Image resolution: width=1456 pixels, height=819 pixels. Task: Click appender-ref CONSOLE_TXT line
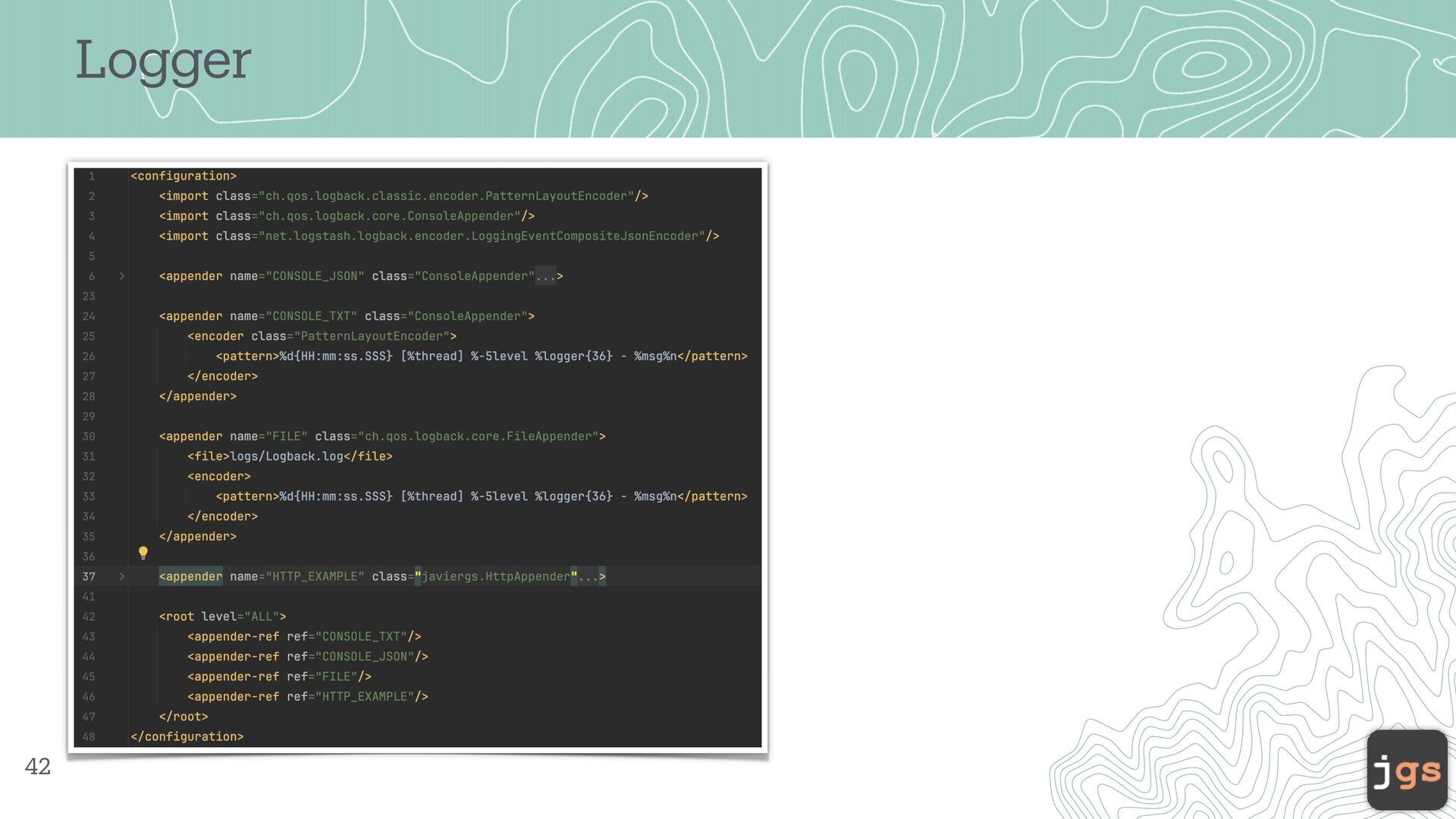[303, 636]
